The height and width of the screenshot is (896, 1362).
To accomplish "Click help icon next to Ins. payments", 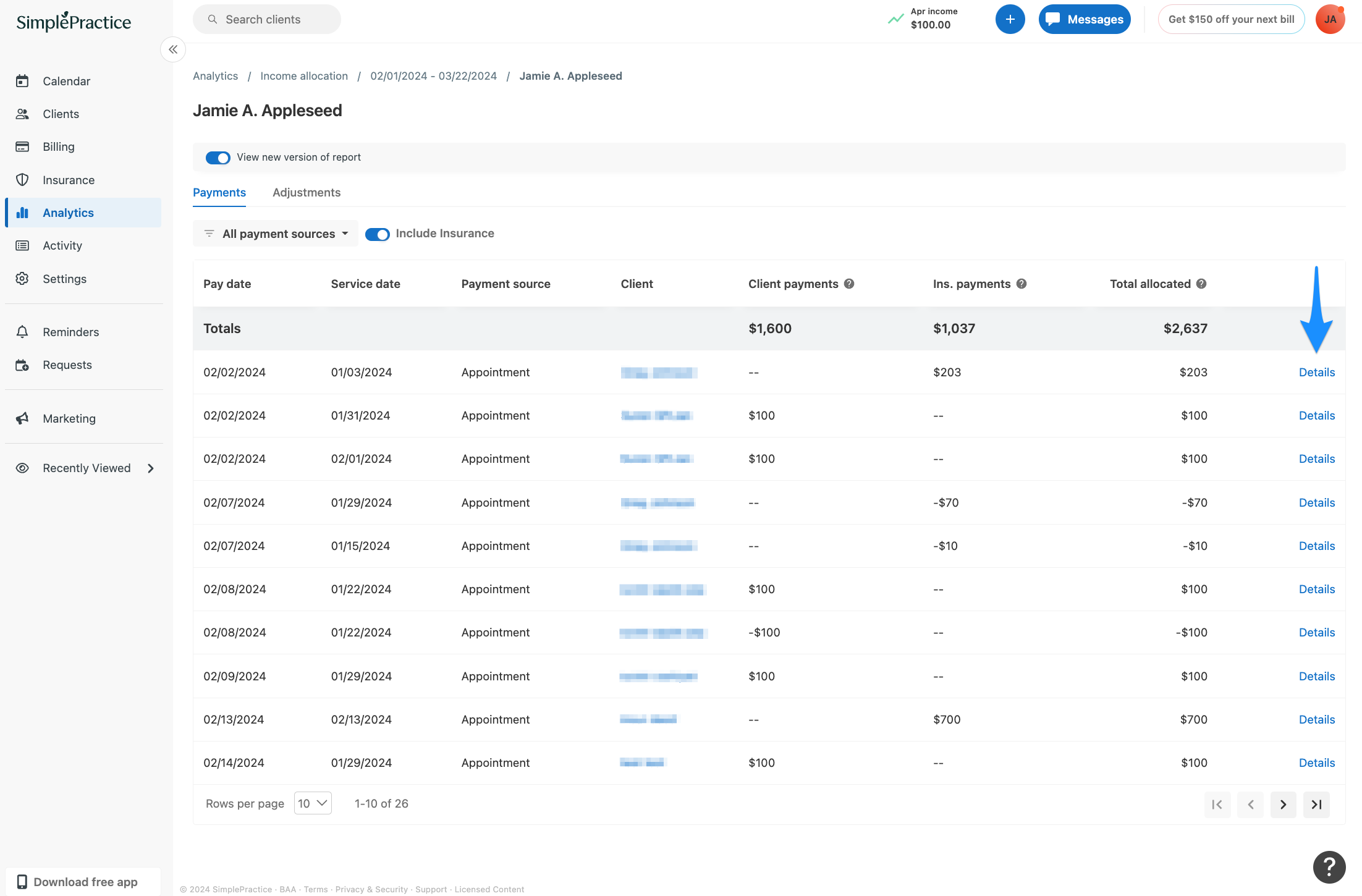I will (1021, 284).
